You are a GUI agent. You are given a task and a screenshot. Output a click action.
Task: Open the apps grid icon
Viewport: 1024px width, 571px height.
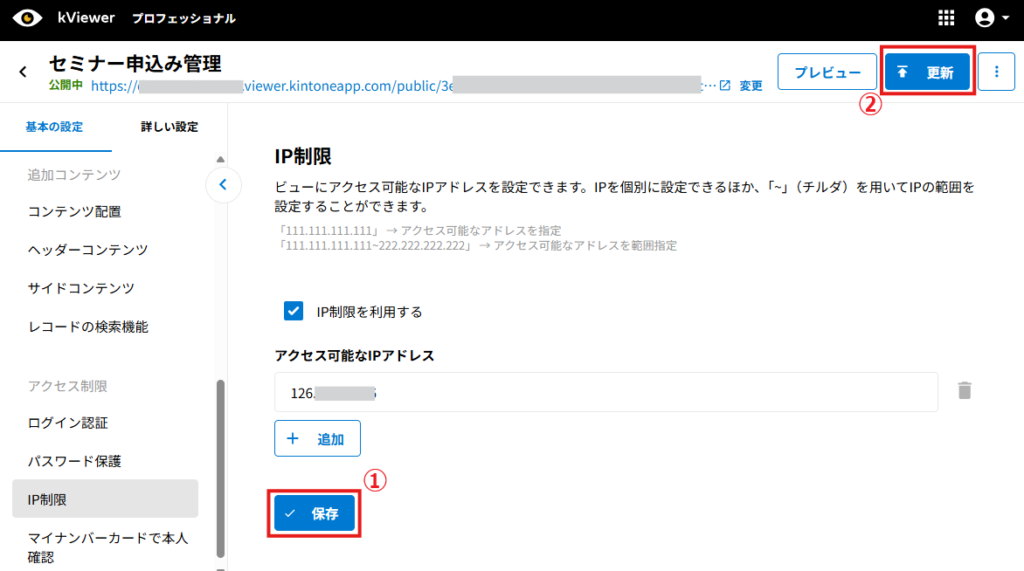pyautogui.click(x=946, y=18)
